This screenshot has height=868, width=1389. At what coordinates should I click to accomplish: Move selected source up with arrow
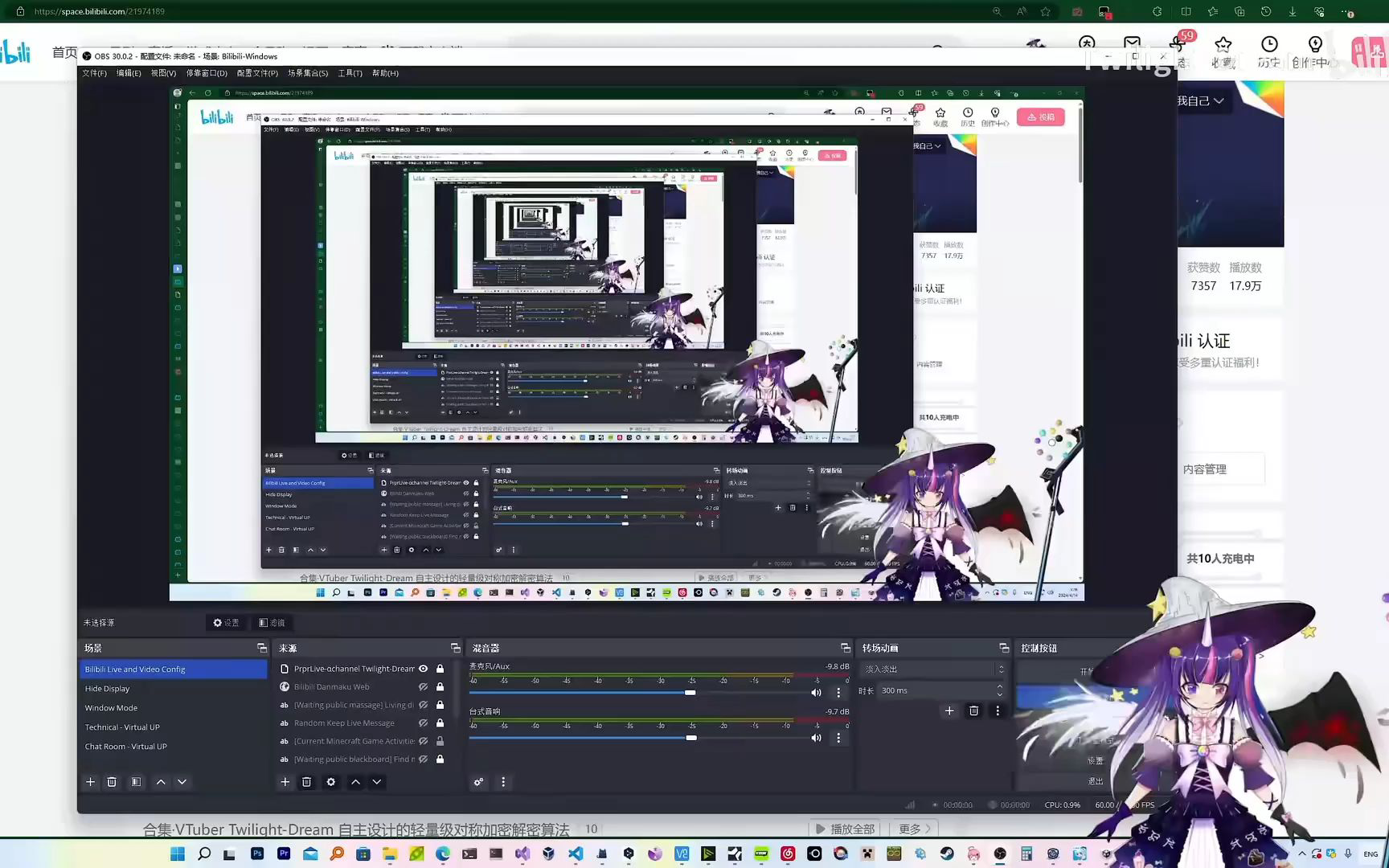[355, 782]
